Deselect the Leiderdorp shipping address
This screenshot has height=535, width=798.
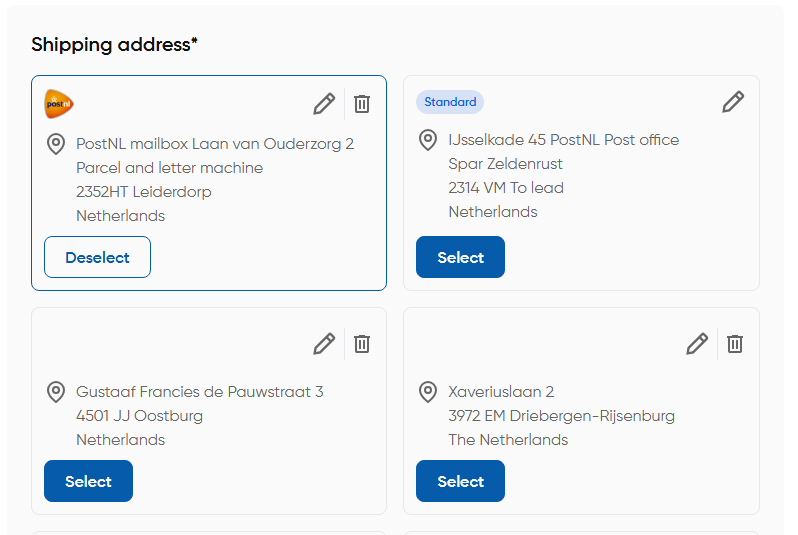point(97,257)
